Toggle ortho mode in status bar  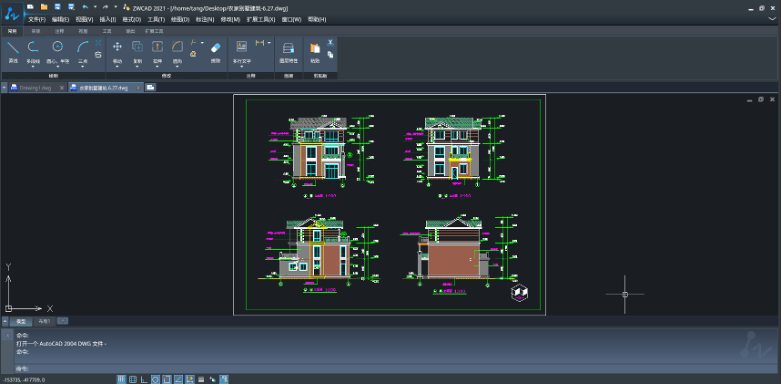click(x=144, y=380)
